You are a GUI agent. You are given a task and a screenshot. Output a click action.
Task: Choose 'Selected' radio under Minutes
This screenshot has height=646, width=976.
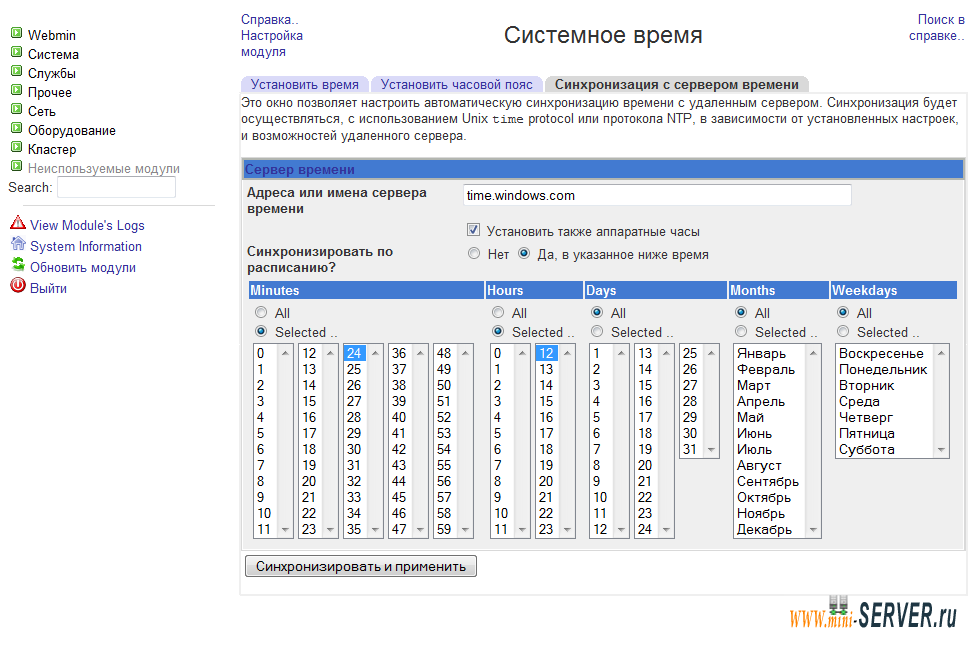pos(261,331)
